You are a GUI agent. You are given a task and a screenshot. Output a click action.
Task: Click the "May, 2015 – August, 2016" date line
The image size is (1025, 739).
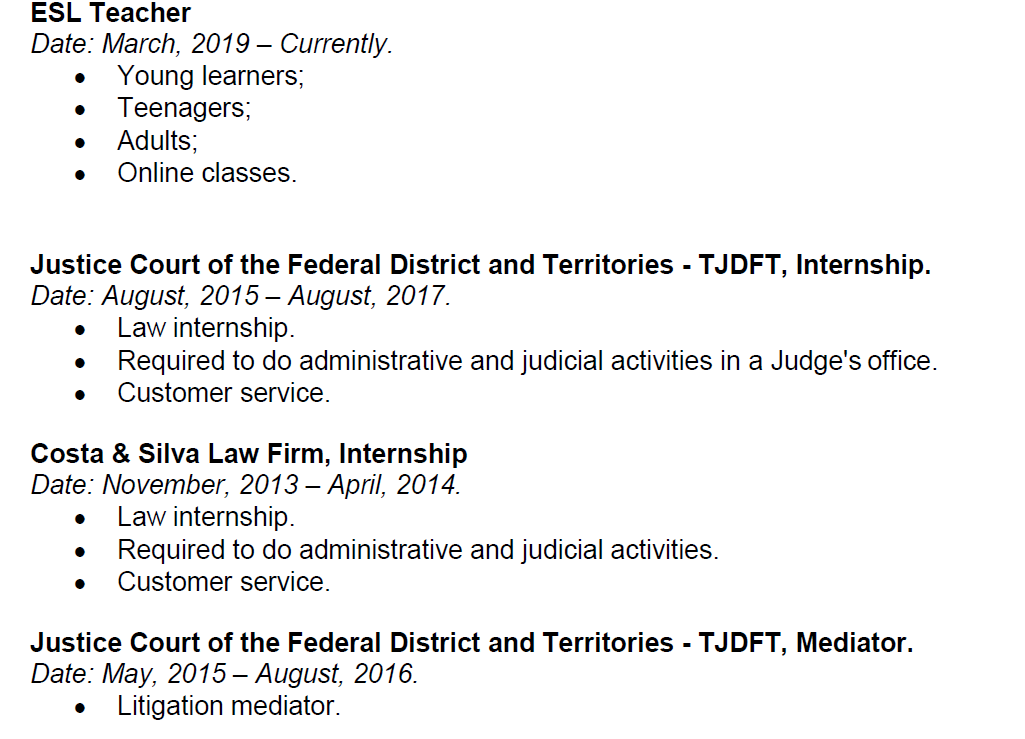point(224,674)
